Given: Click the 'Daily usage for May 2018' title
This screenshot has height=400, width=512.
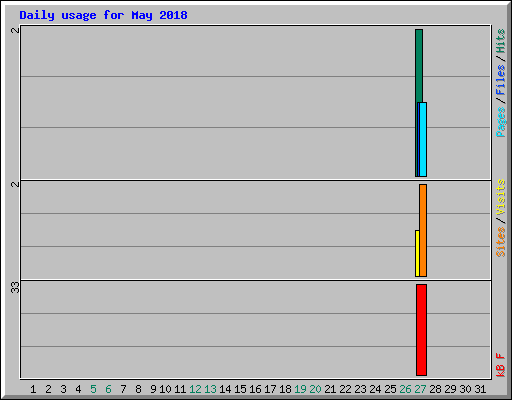Looking at the screenshot, I should pos(103,16).
